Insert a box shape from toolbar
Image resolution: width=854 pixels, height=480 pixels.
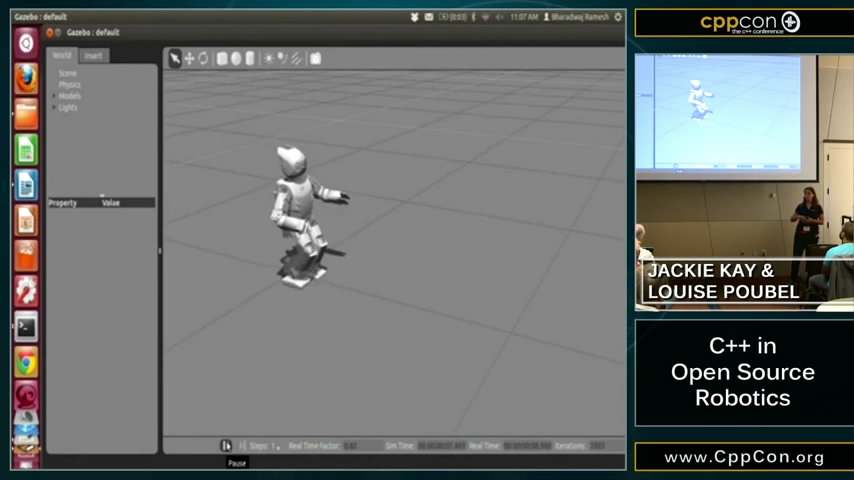[x=222, y=58]
